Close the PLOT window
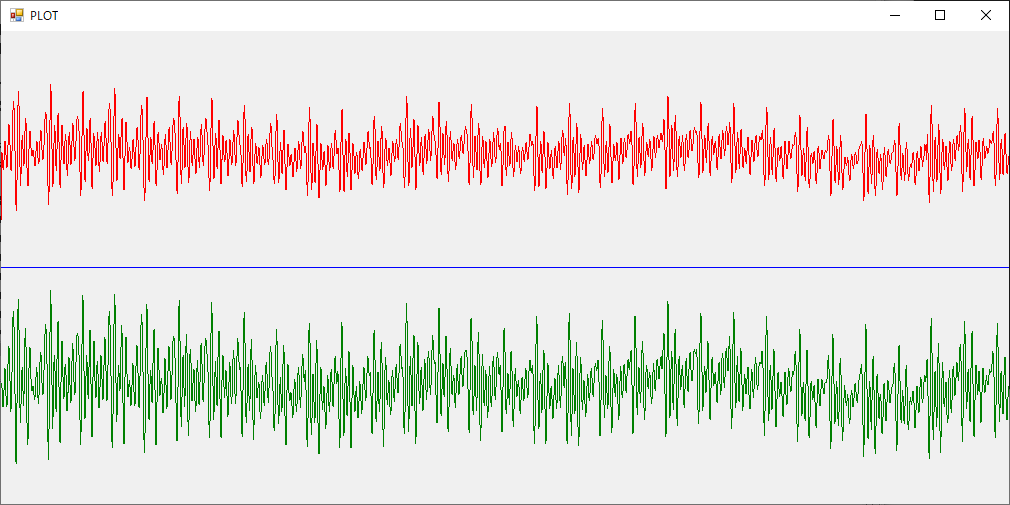 [x=986, y=15]
